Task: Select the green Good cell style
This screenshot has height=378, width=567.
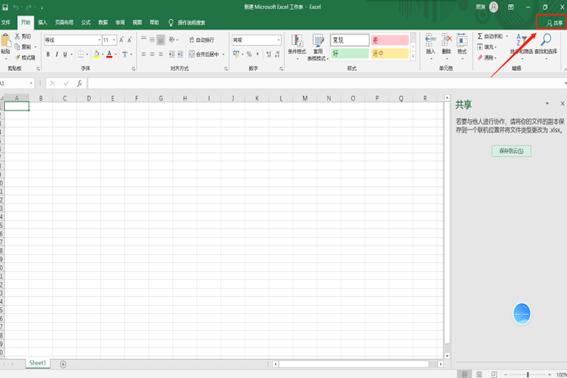Action: pos(349,53)
